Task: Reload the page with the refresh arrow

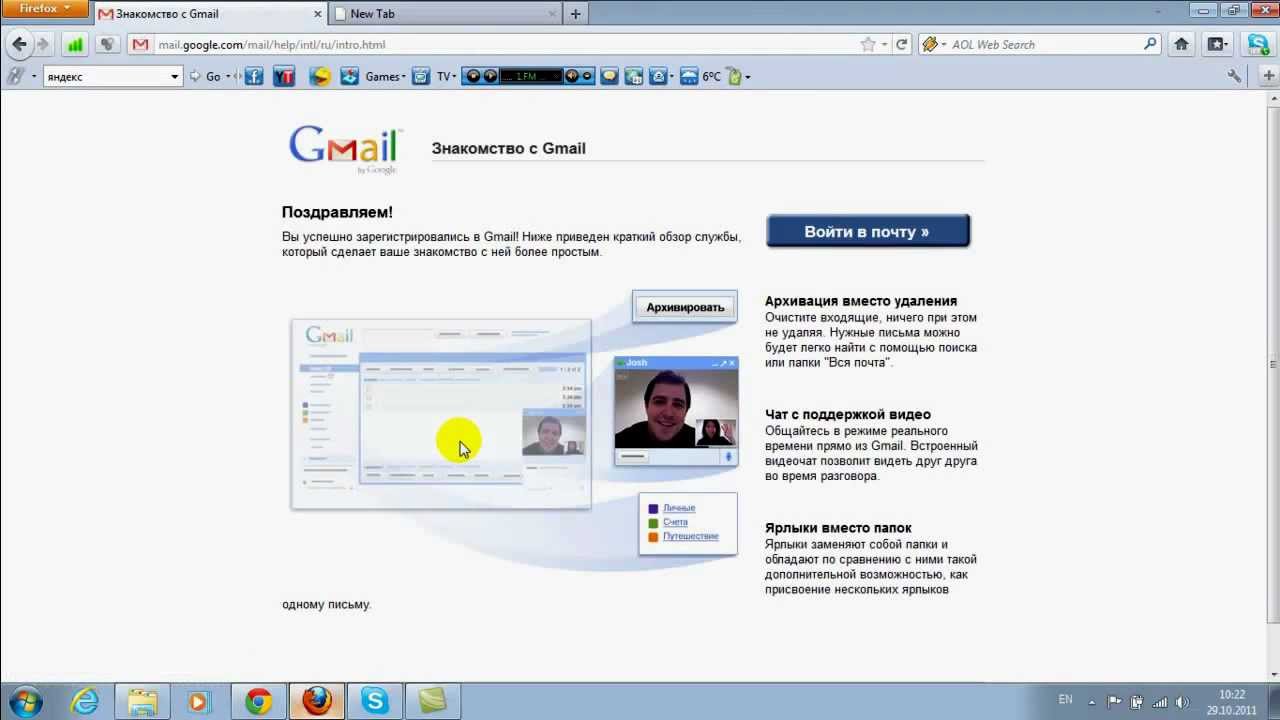Action: pyautogui.click(x=902, y=44)
